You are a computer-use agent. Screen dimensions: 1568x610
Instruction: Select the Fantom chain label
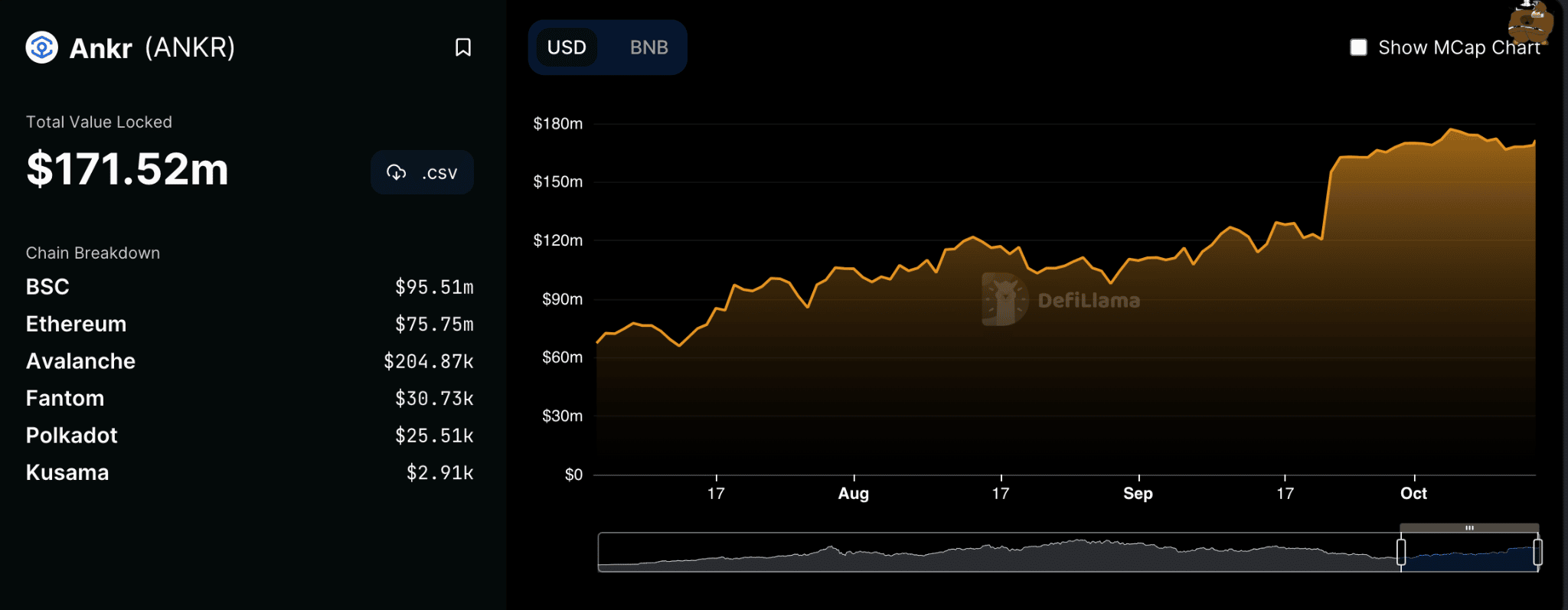pos(65,399)
